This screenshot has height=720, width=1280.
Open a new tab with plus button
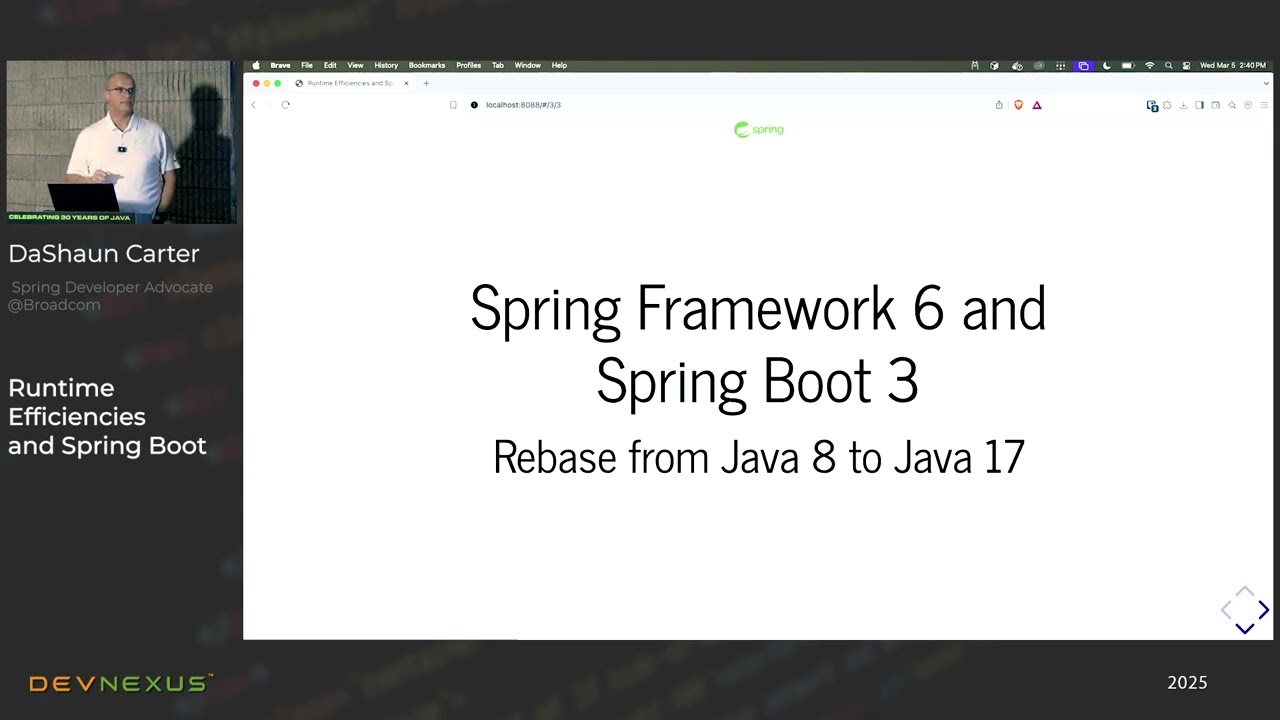pos(426,83)
